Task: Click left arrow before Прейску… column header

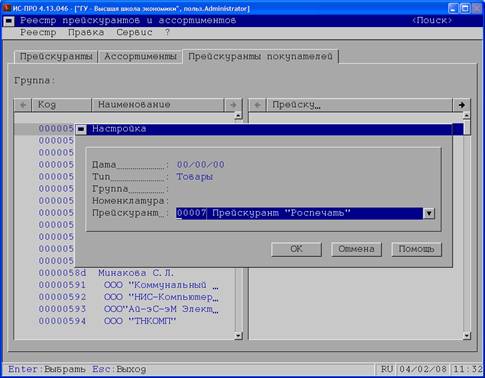Action: (x=257, y=105)
